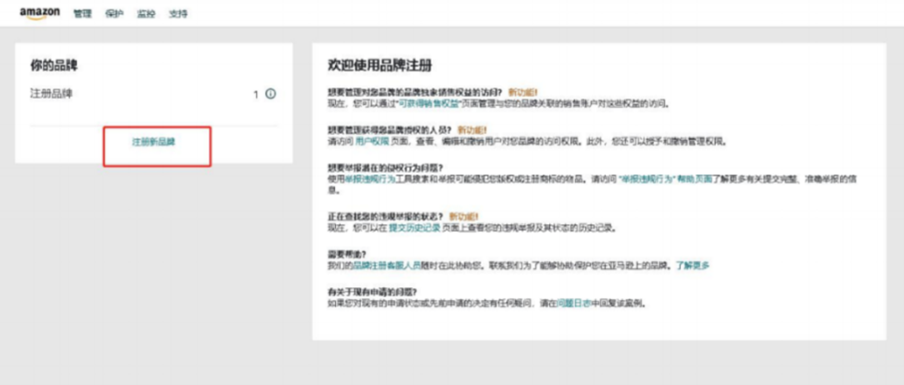Follow the 用户权限 link
The image size is (904, 385).
369,141
